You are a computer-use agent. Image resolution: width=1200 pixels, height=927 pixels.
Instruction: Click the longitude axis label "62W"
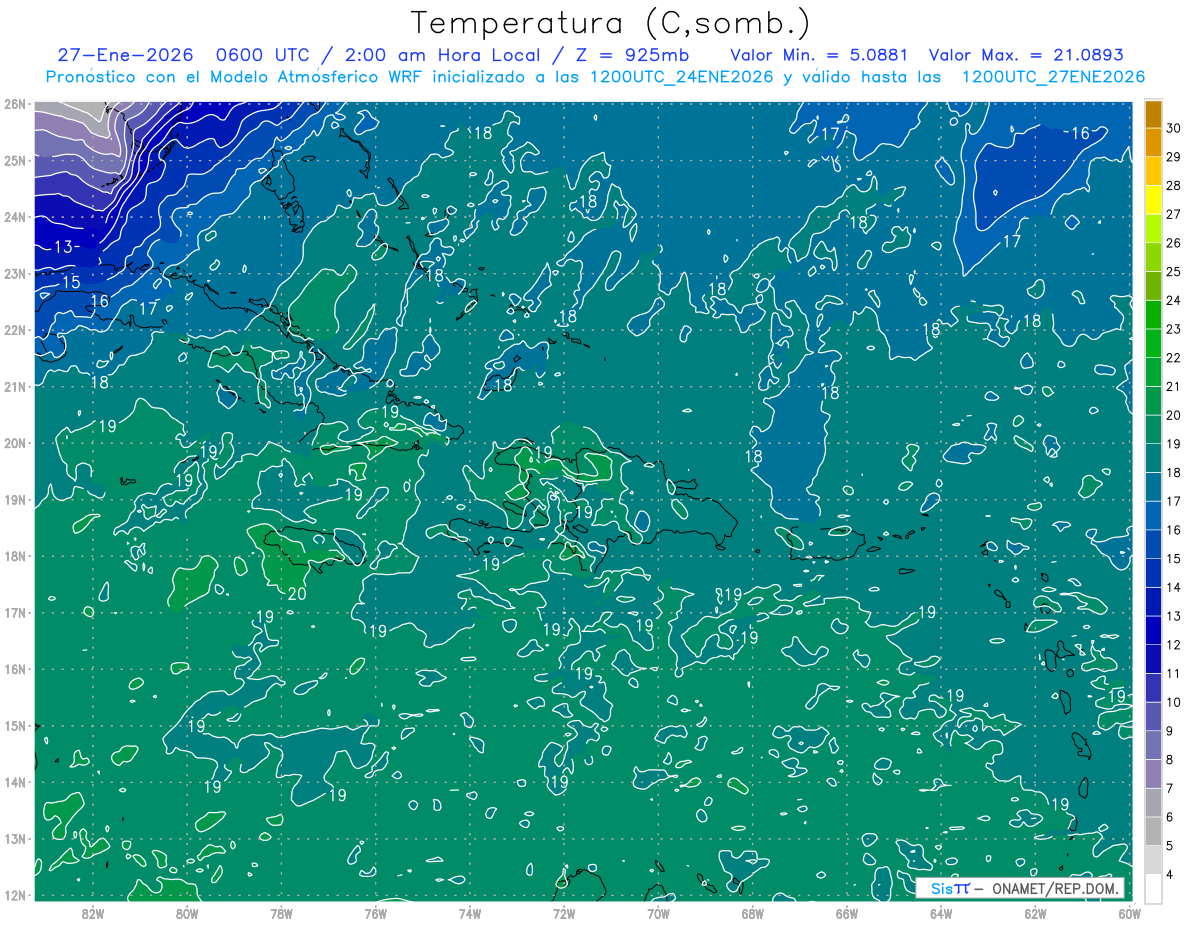(1035, 913)
